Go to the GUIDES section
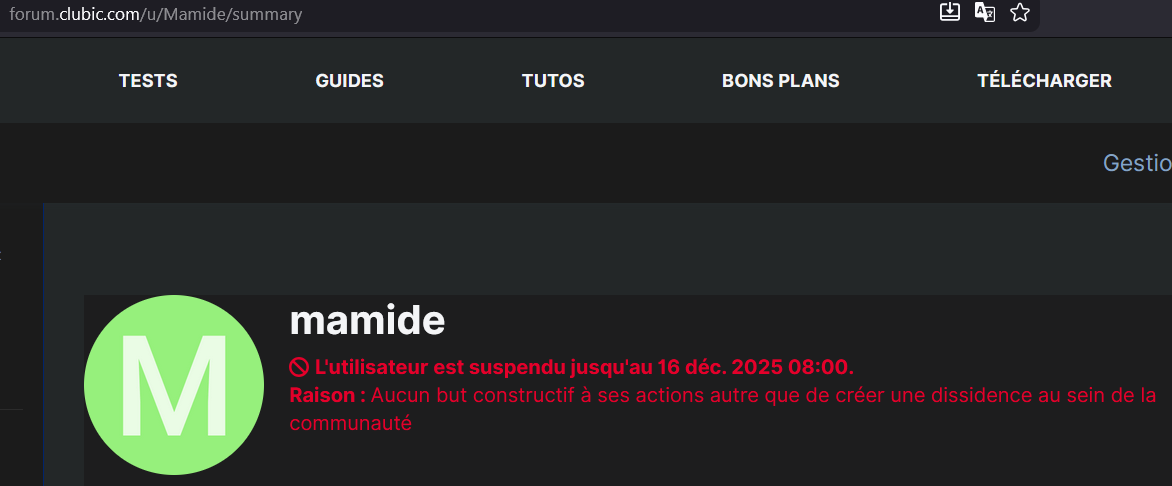This screenshot has height=486, width=1172. [x=349, y=81]
